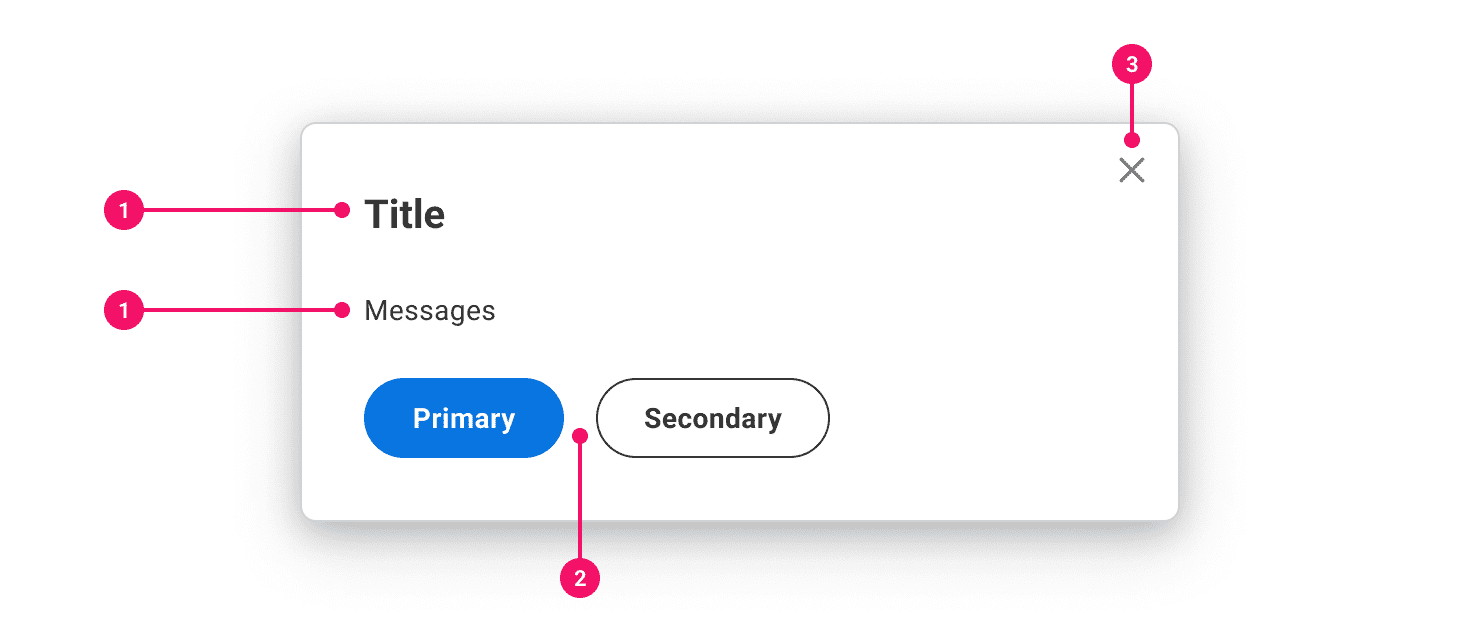Screen dimensions: 1480x644
Task: Click pink marker 1 beside Title
Action: tap(124, 210)
